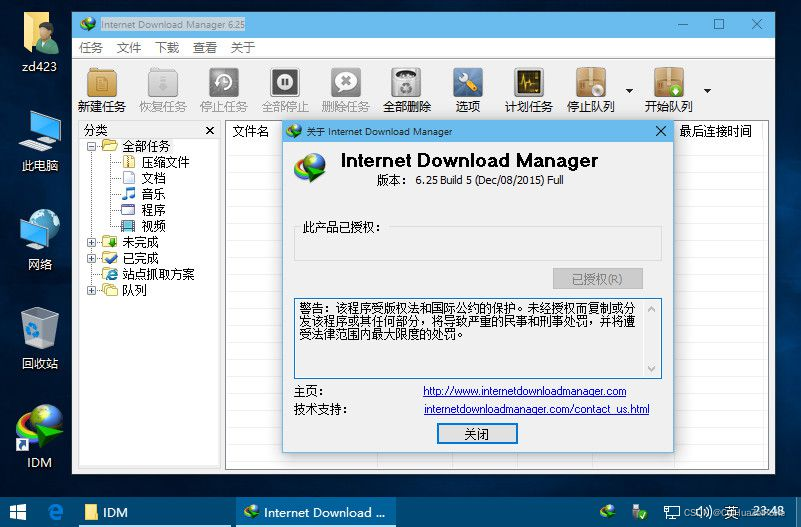Image resolution: width=801 pixels, height=527 pixels.
Task: Click the warning text scrollbar down arrow
Action: 651,368
